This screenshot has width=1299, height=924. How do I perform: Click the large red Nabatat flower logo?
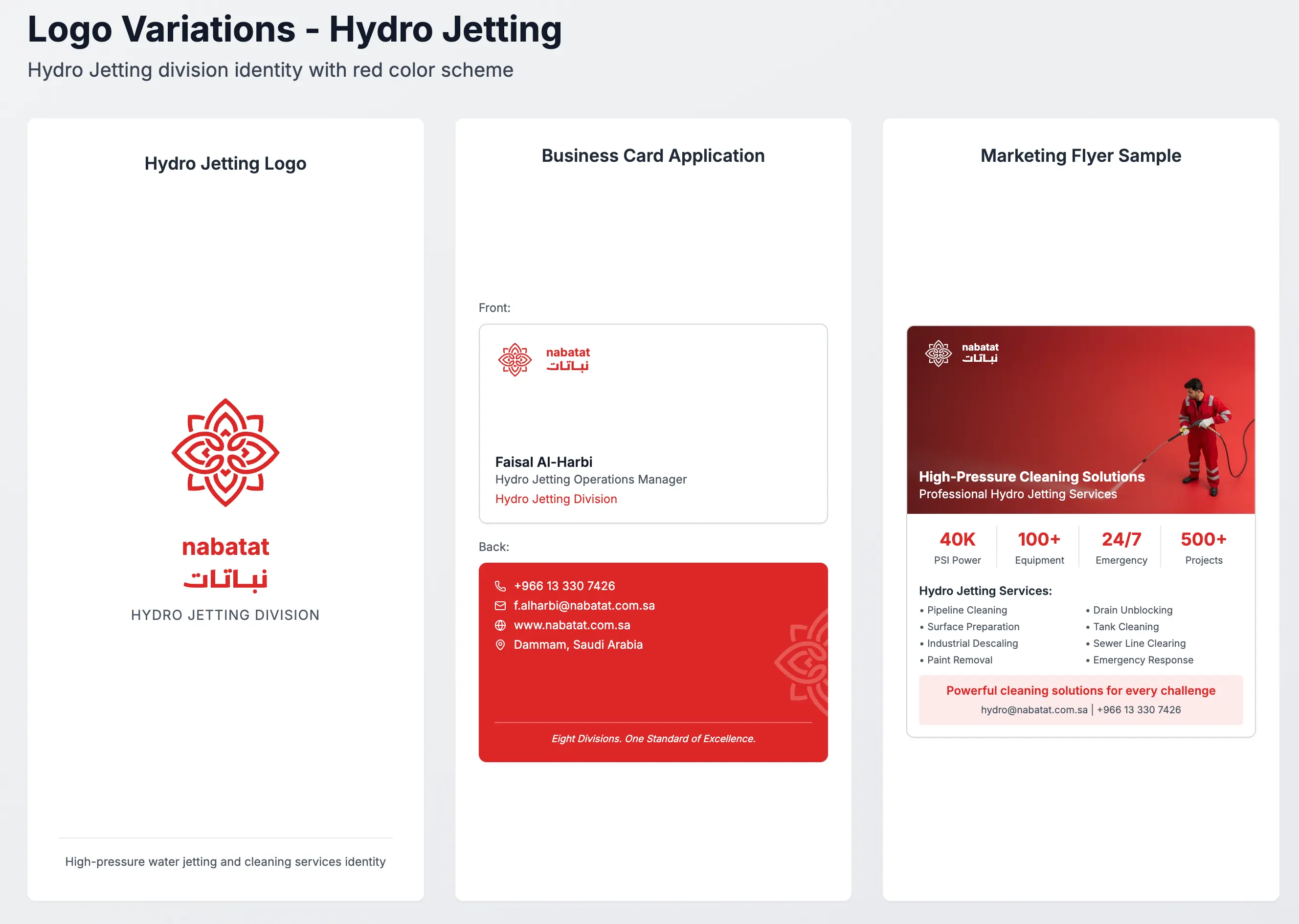tap(225, 452)
